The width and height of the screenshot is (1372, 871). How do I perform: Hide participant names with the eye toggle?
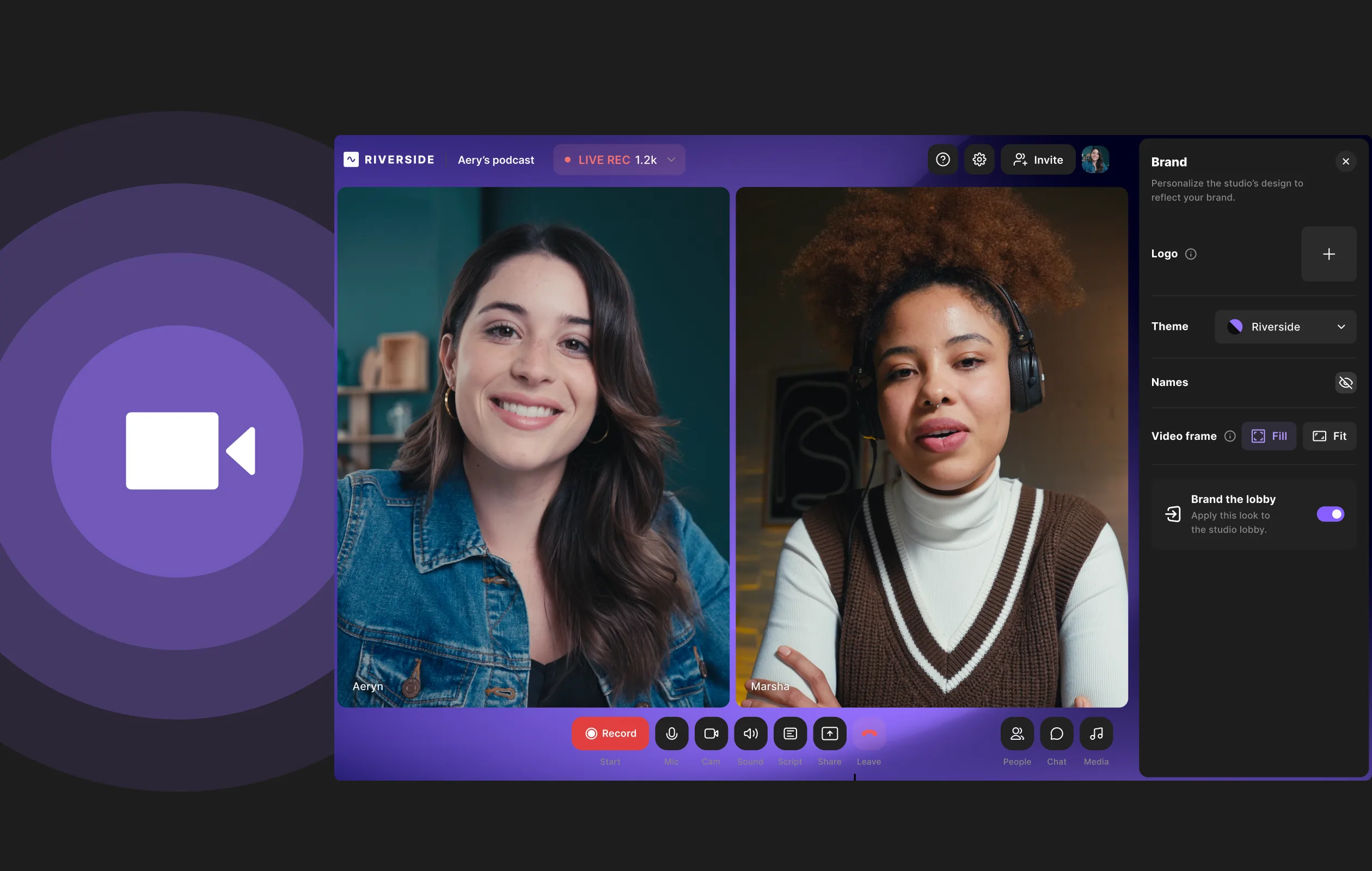pos(1346,382)
